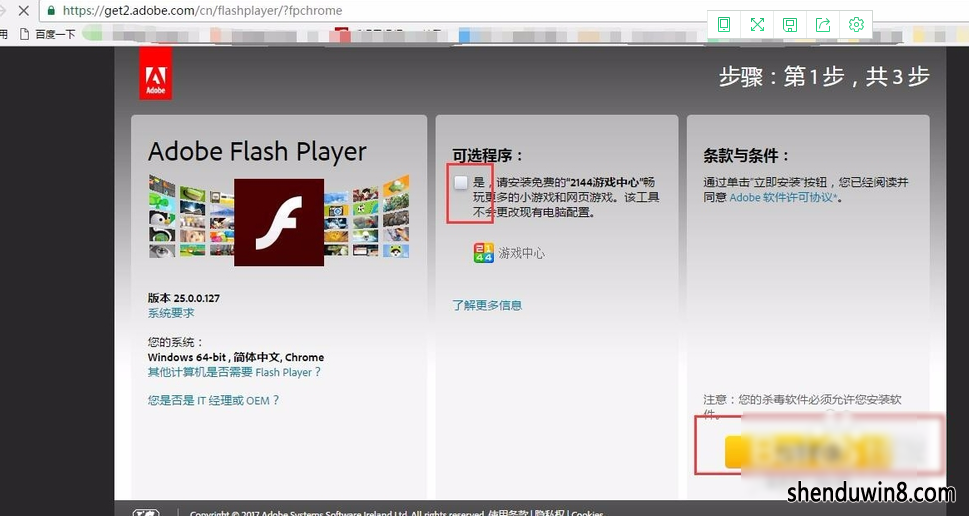The image size is (969, 516).
Task: Open the 百度一下 bookmark
Action: pyautogui.click(x=48, y=34)
